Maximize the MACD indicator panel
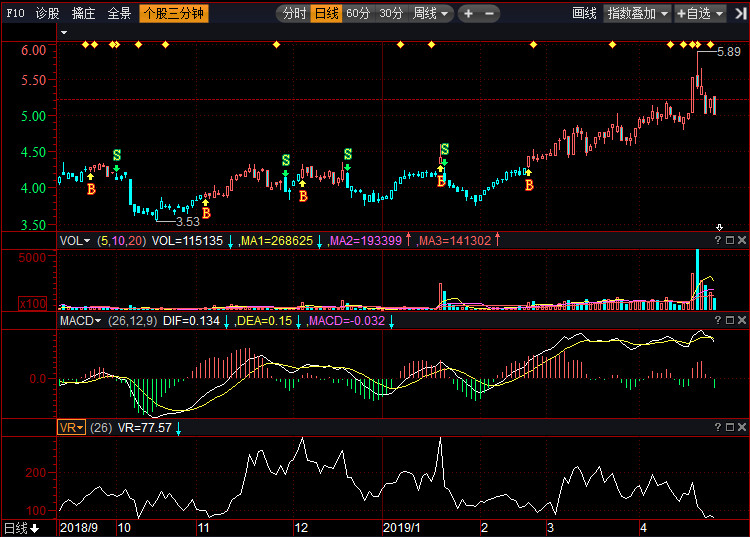Screen dimensions: 750x537 pos(729,320)
